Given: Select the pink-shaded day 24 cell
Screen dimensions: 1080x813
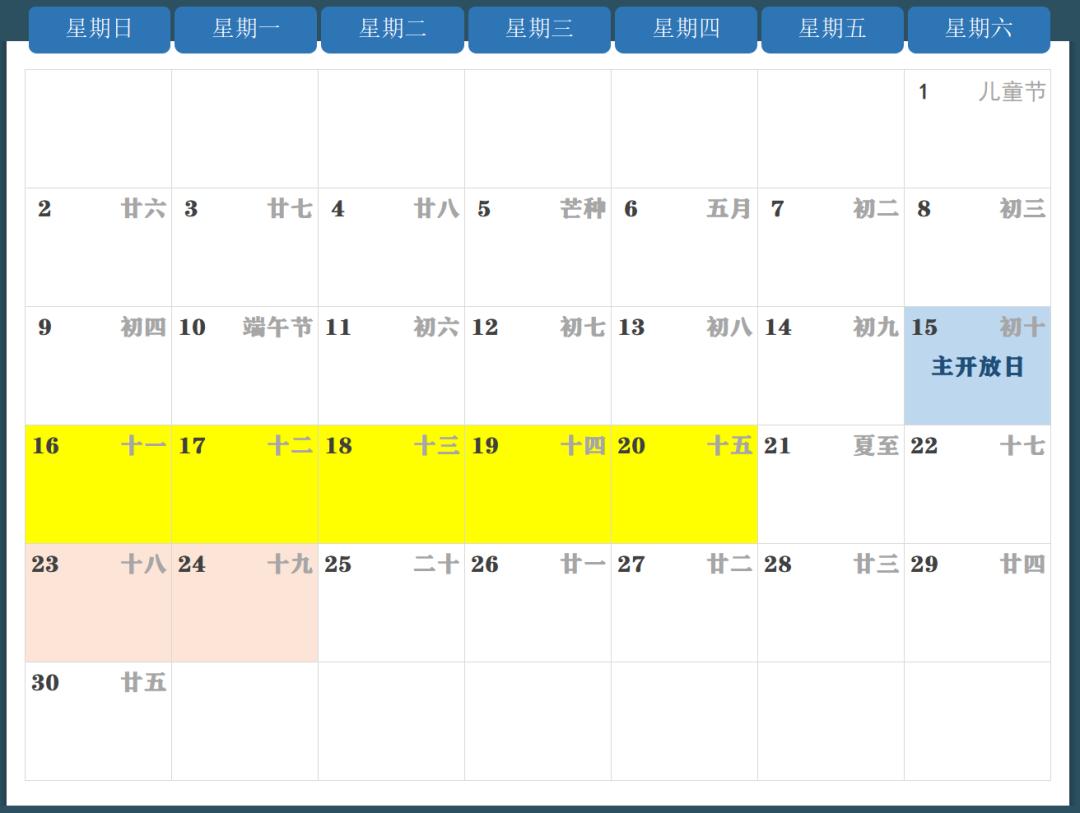Looking at the screenshot, I should (x=245, y=603).
